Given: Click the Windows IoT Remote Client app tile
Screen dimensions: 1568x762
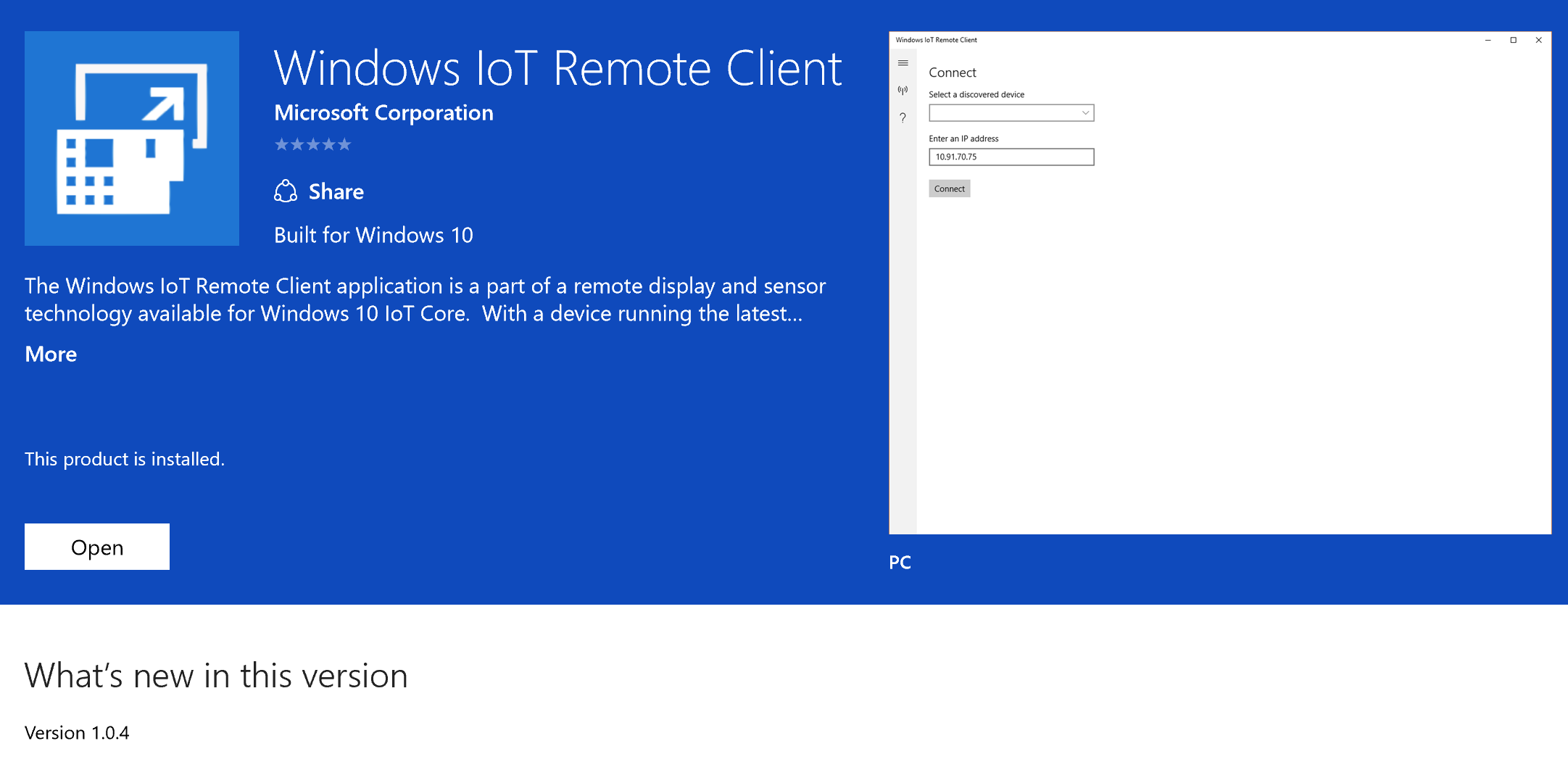Looking at the screenshot, I should click(131, 138).
